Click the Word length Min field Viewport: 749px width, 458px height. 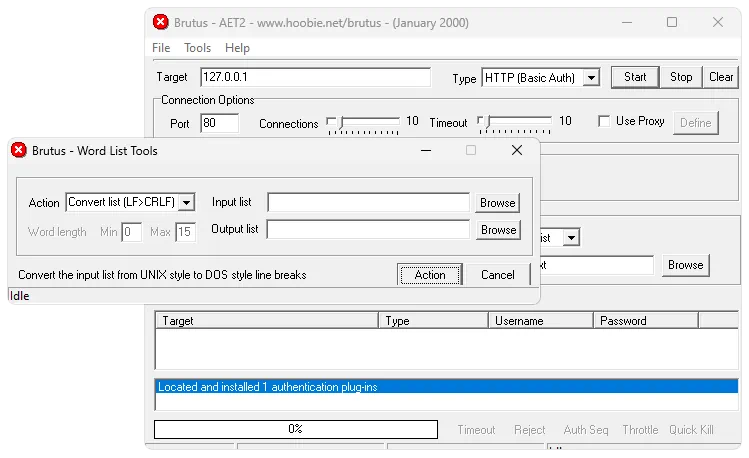click(131, 232)
